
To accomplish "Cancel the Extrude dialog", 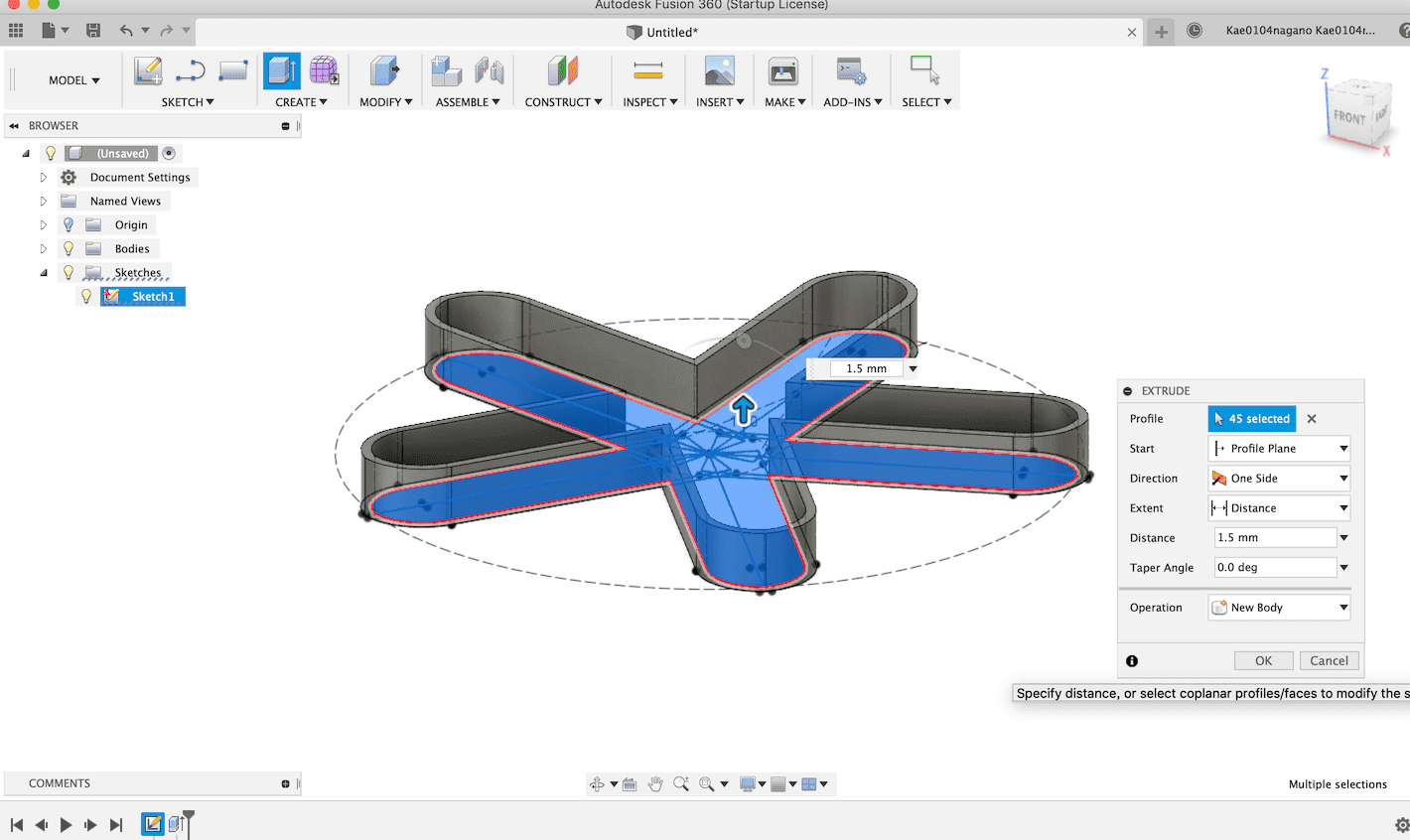I will click(1330, 661).
